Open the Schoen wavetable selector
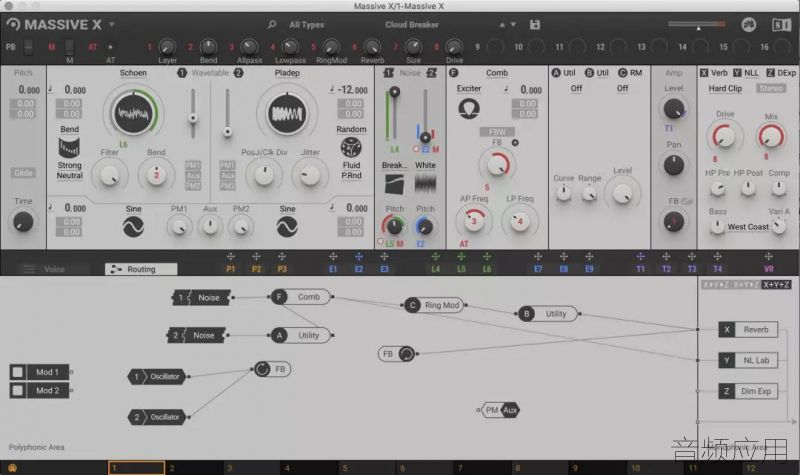Image resolution: width=800 pixels, height=475 pixels. pyautogui.click(x=133, y=73)
